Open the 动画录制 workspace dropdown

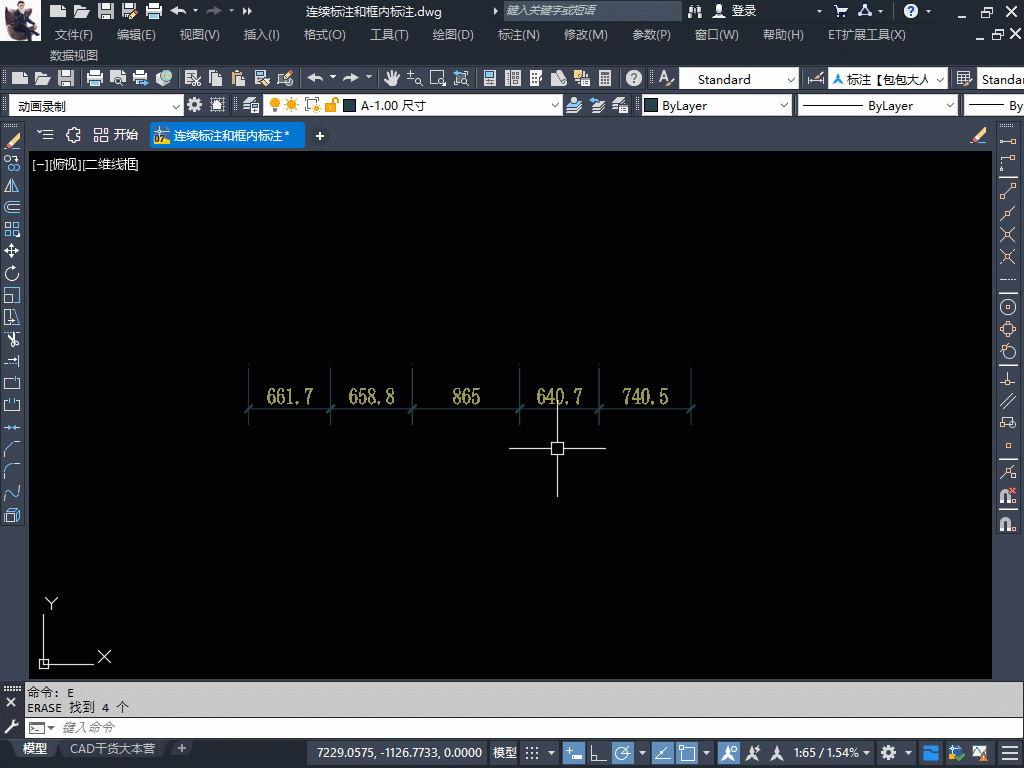point(95,106)
